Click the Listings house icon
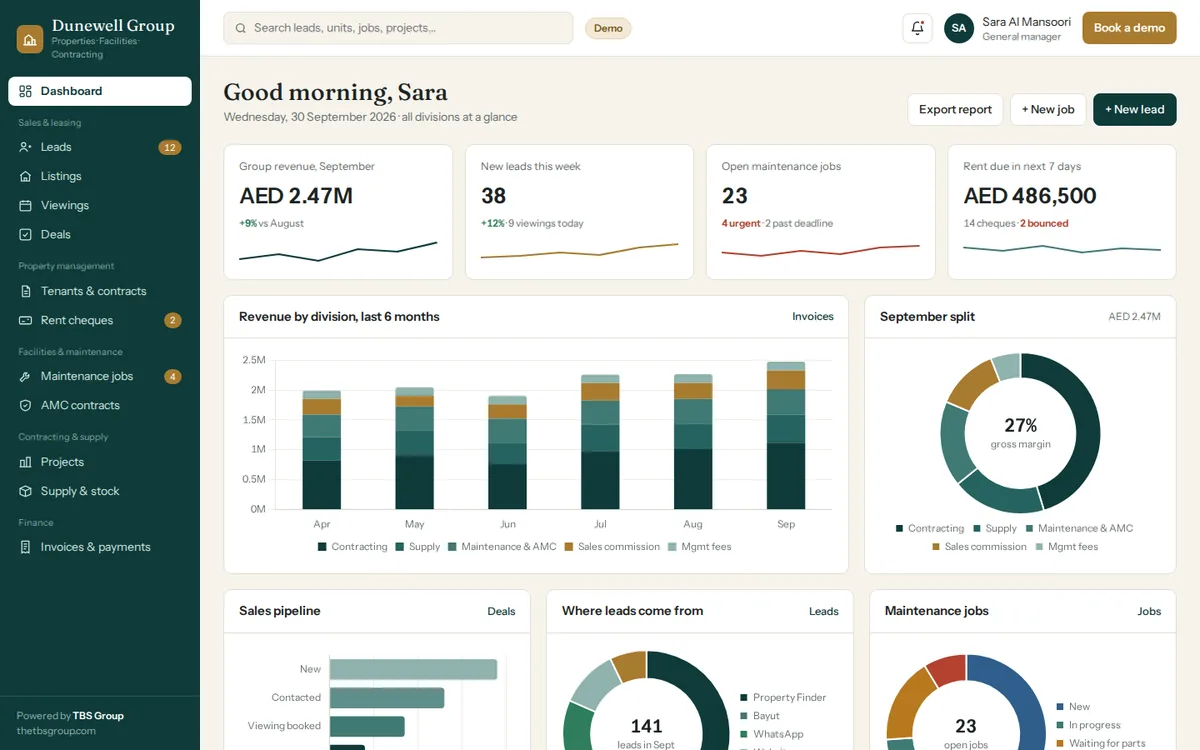 tap(26, 176)
